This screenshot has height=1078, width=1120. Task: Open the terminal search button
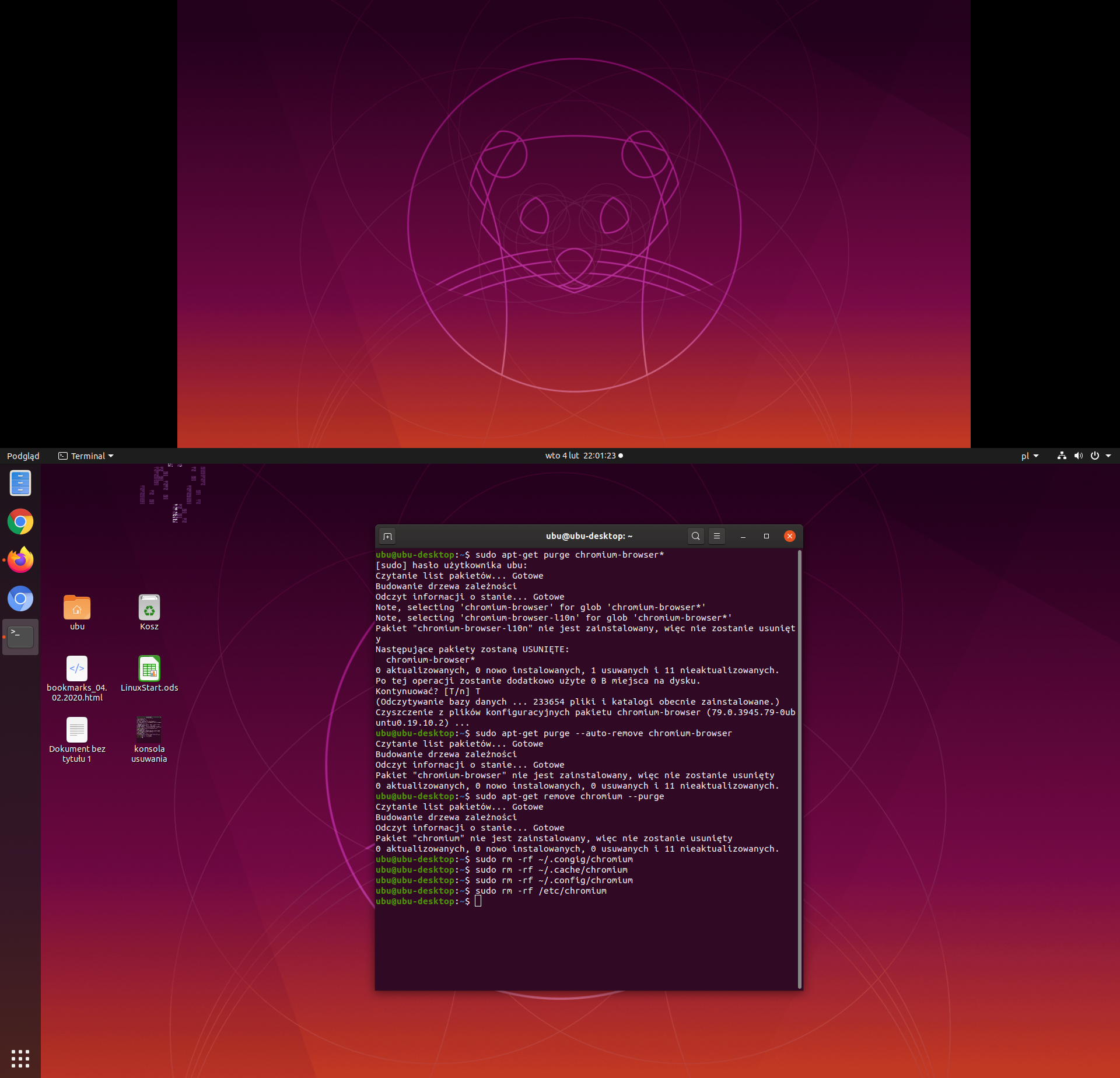click(x=695, y=536)
